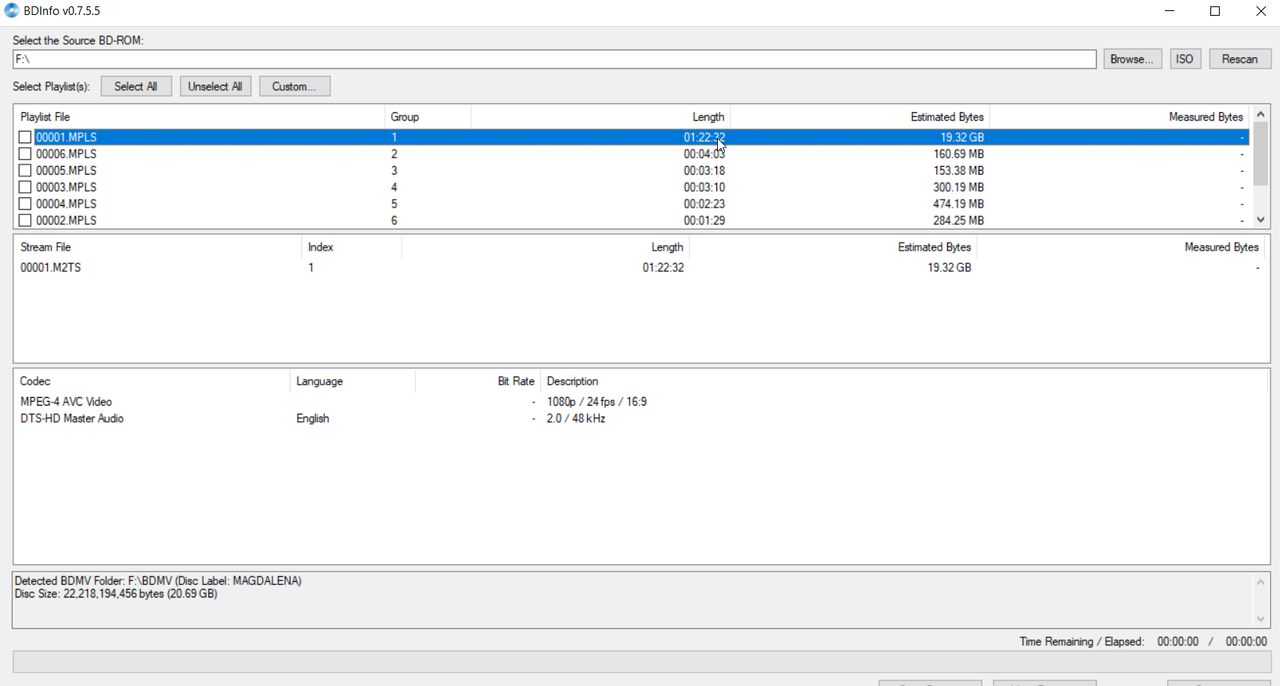Tick the 00005.MPLS playlist checkbox

click(25, 171)
